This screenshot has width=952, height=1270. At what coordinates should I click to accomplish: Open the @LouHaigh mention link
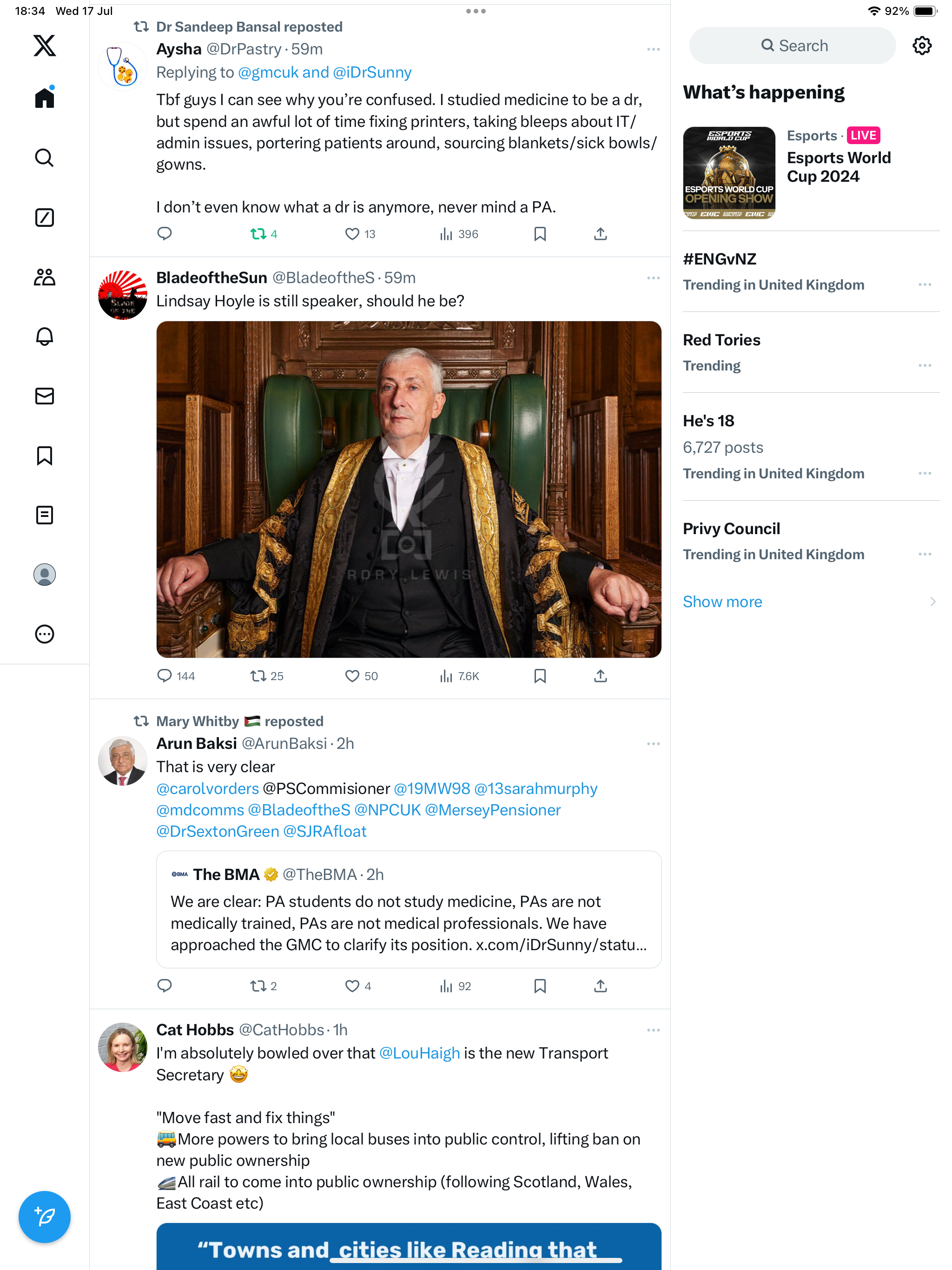tap(419, 1053)
